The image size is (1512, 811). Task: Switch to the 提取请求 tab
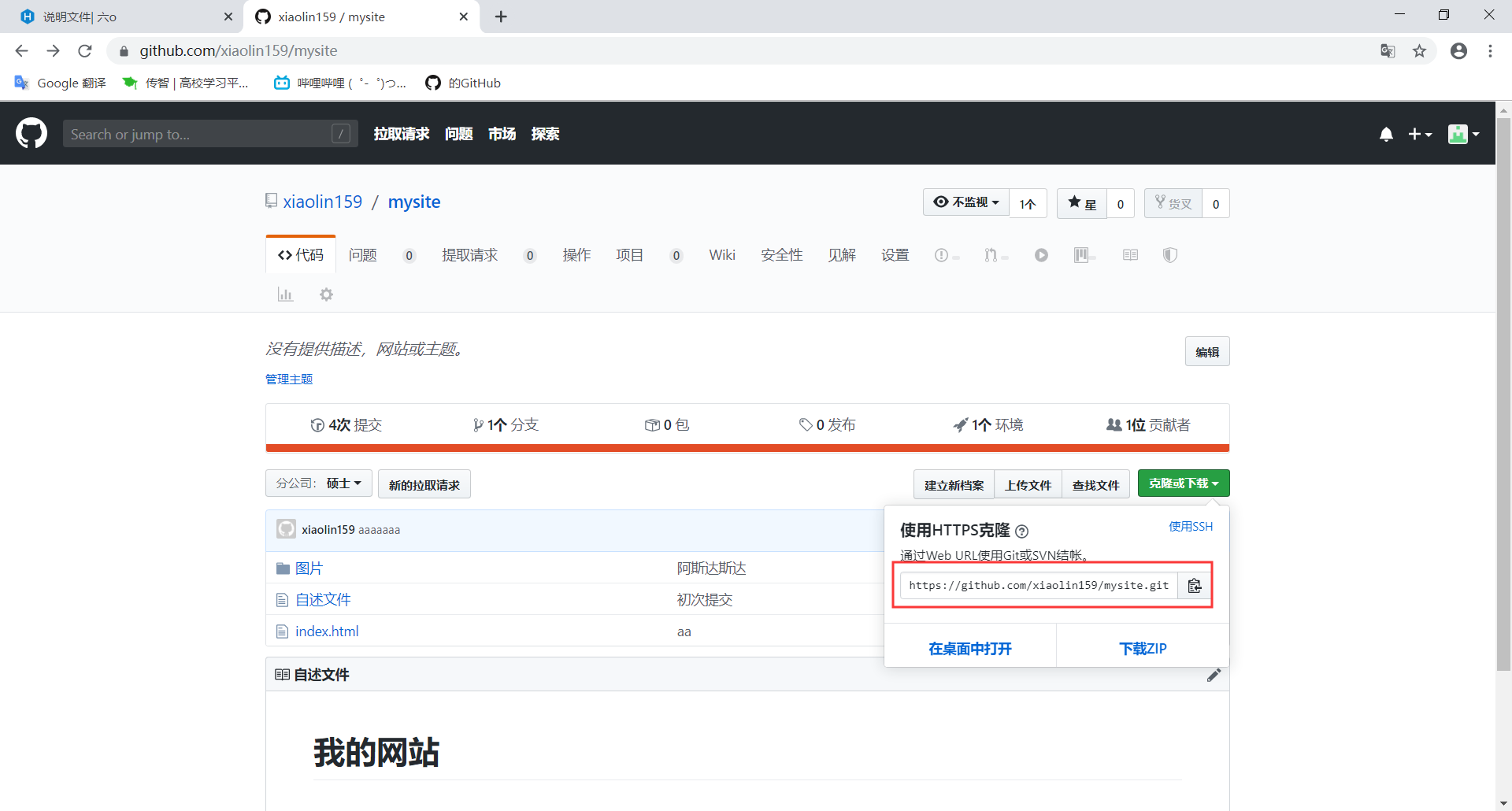pyautogui.click(x=470, y=255)
